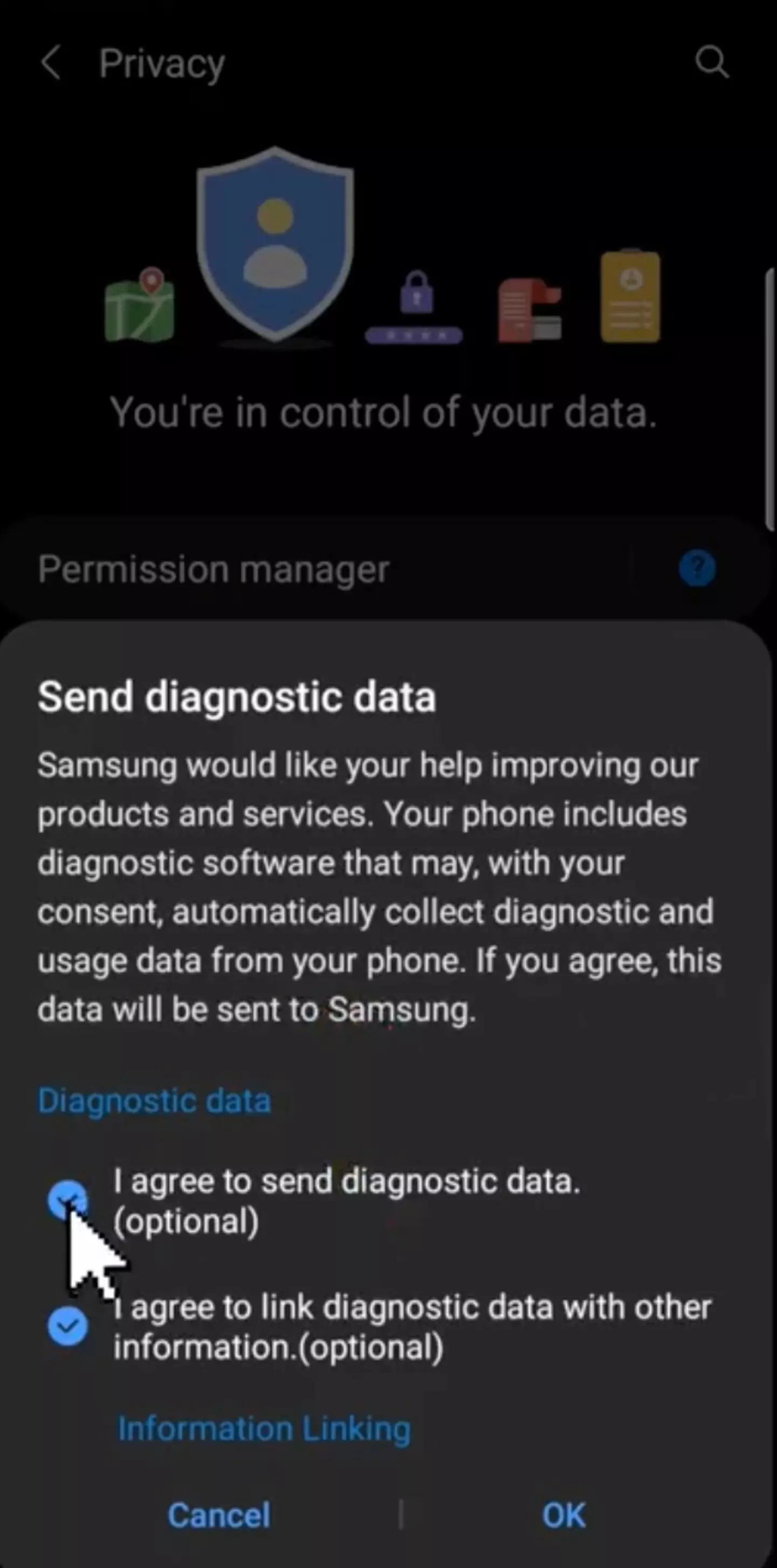Tap the red document card illustration
The width and height of the screenshot is (777, 1568).
[x=529, y=310]
